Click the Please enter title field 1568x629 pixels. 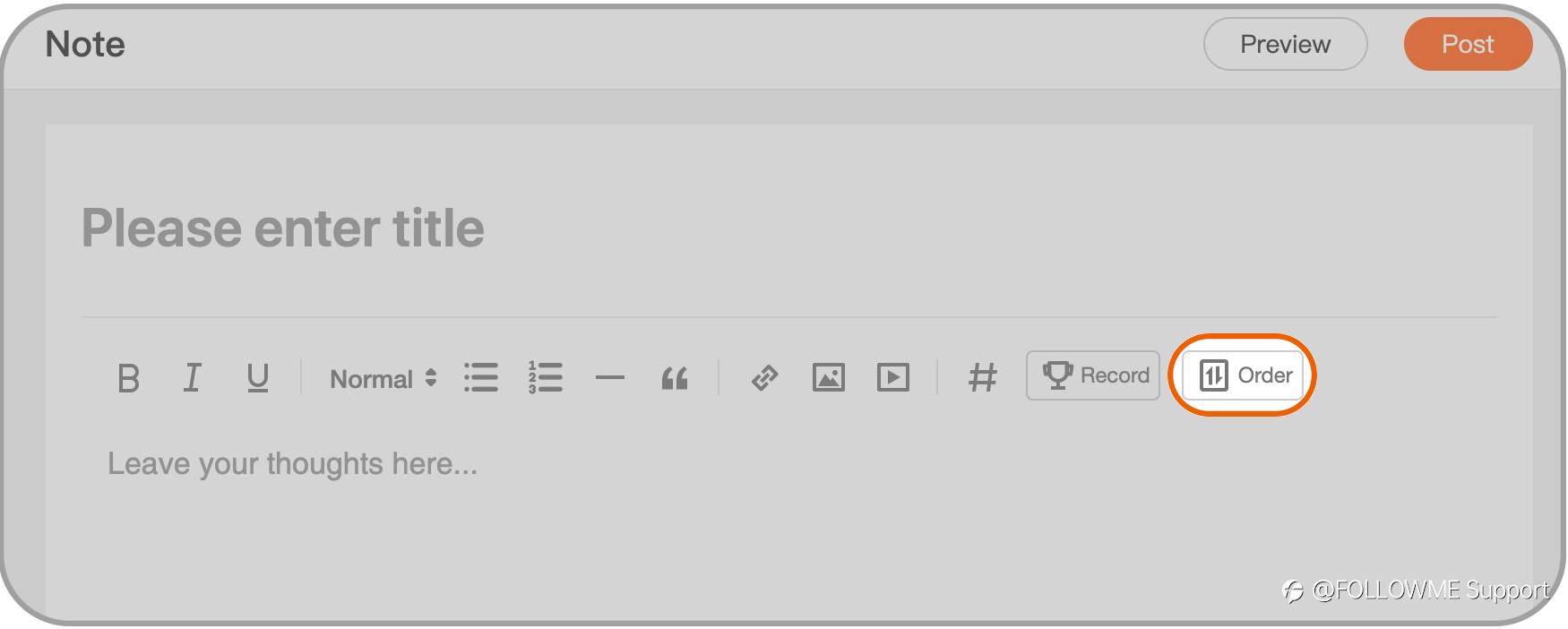pos(788,228)
